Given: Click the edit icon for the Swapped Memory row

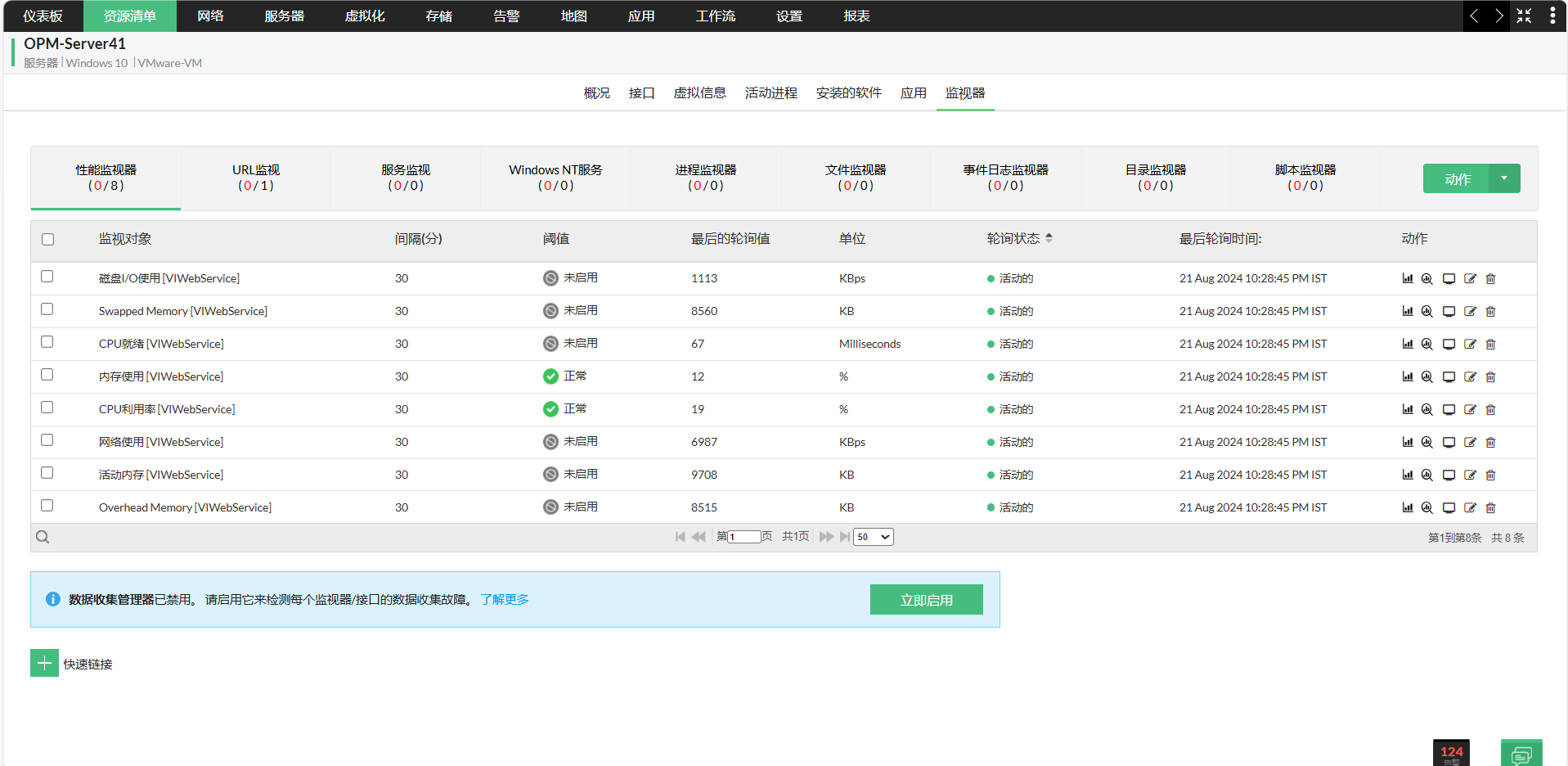Looking at the screenshot, I should click(x=1470, y=311).
